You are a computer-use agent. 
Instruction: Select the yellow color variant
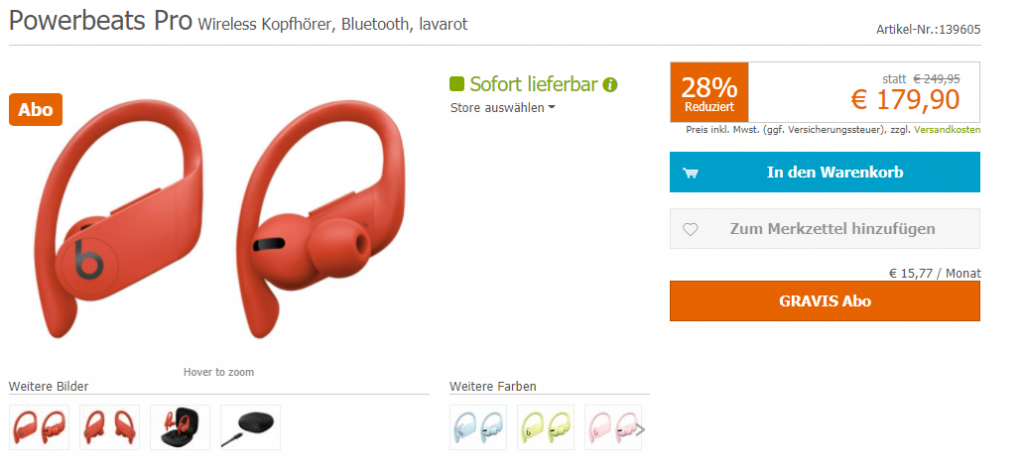546,427
